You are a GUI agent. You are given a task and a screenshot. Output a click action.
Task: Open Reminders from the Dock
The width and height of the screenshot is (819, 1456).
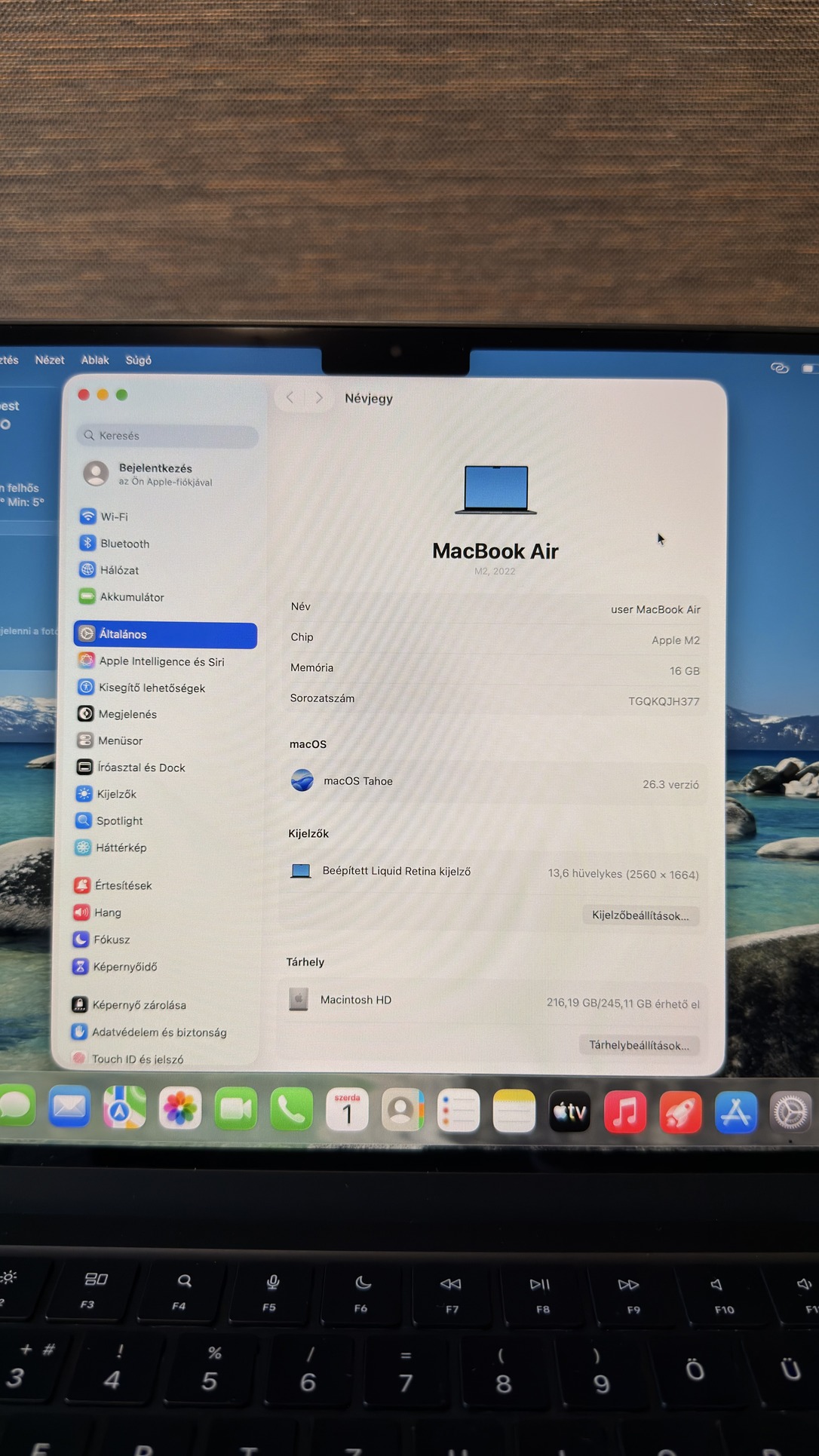(459, 1111)
